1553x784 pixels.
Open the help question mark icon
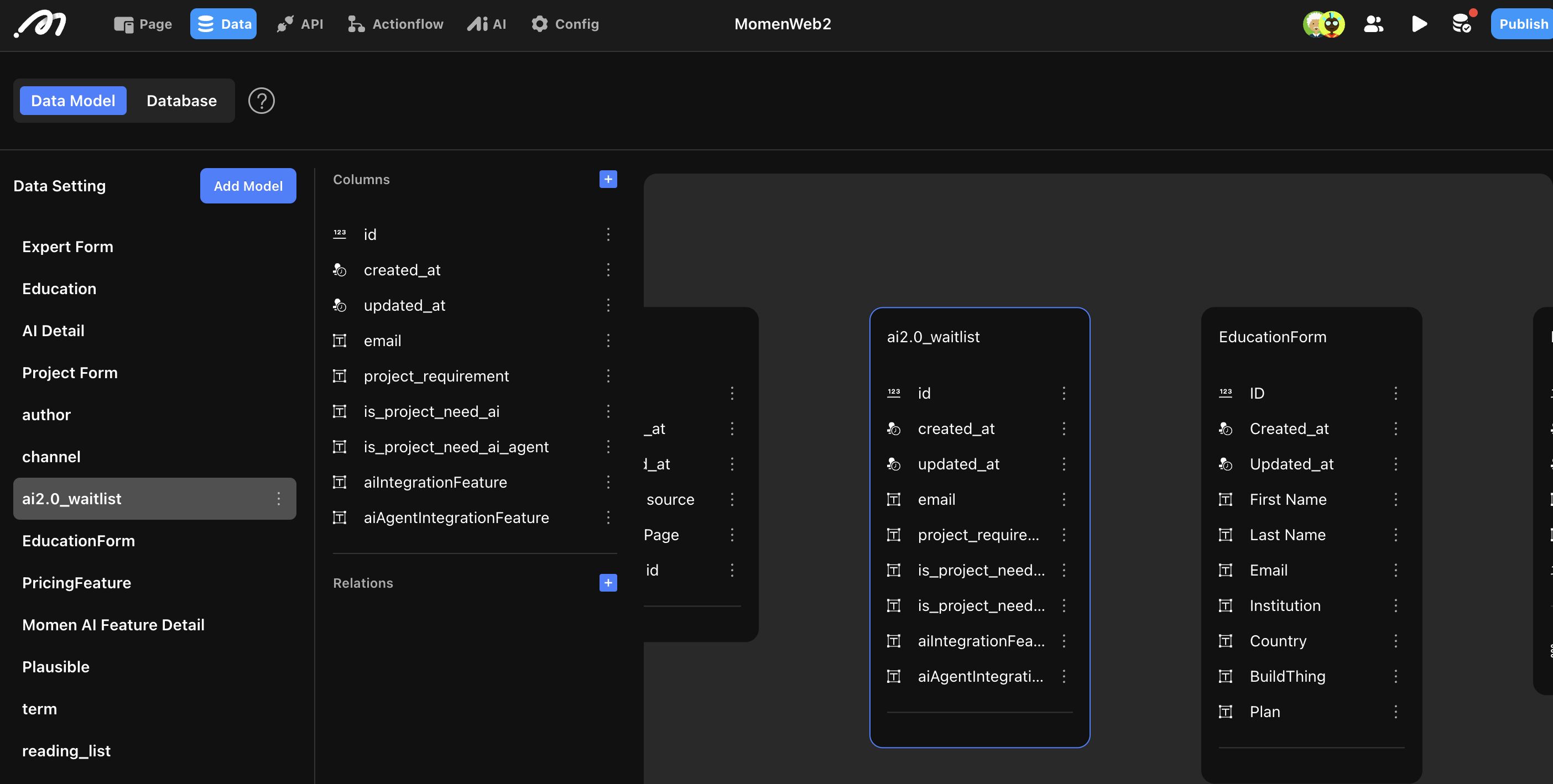coord(261,101)
